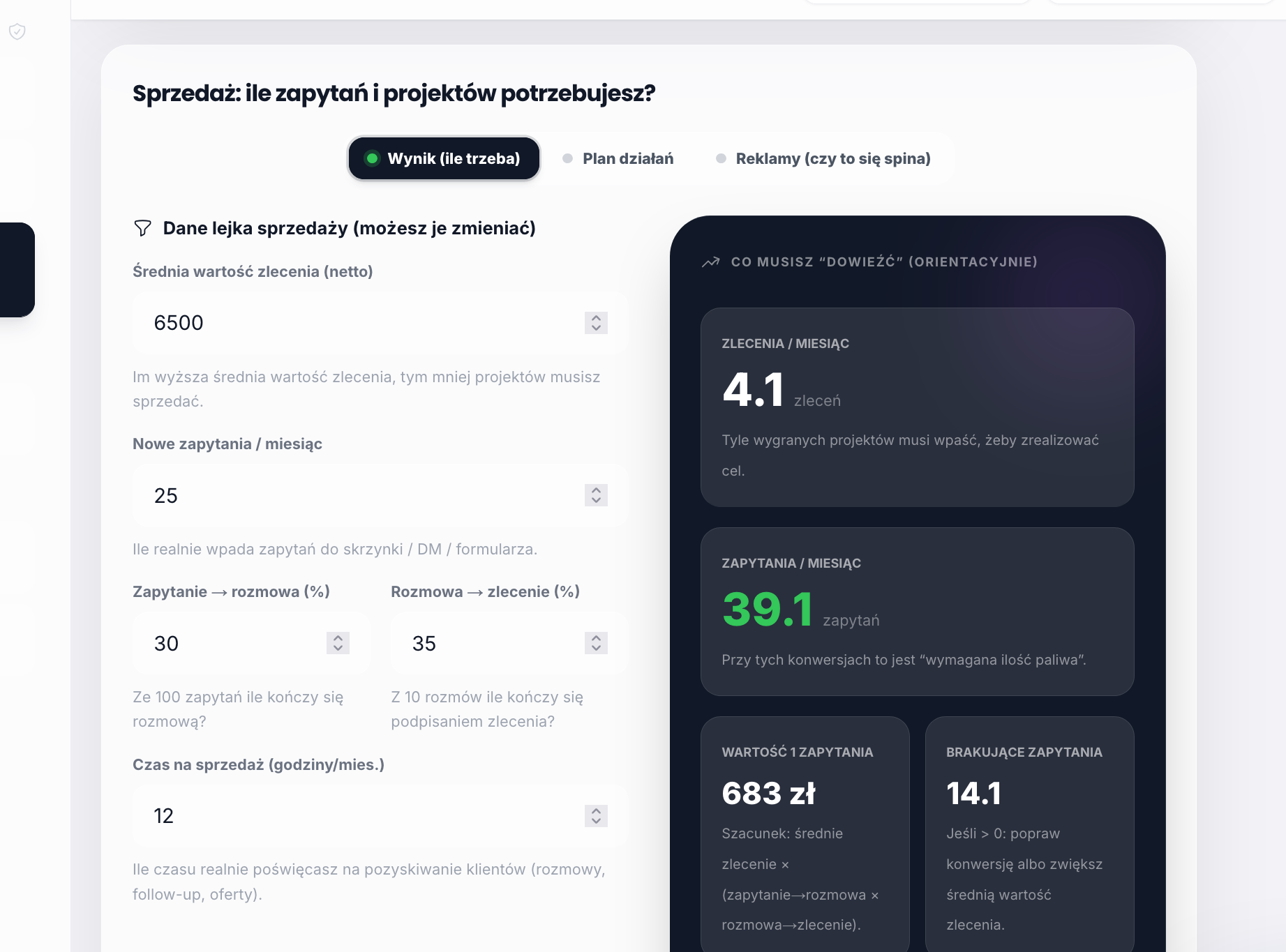The height and width of the screenshot is (952, 1286).
Task: Click the Dane lejka sprzedaży (możesz je zmieniać) title
Action: tap(349, 228)
